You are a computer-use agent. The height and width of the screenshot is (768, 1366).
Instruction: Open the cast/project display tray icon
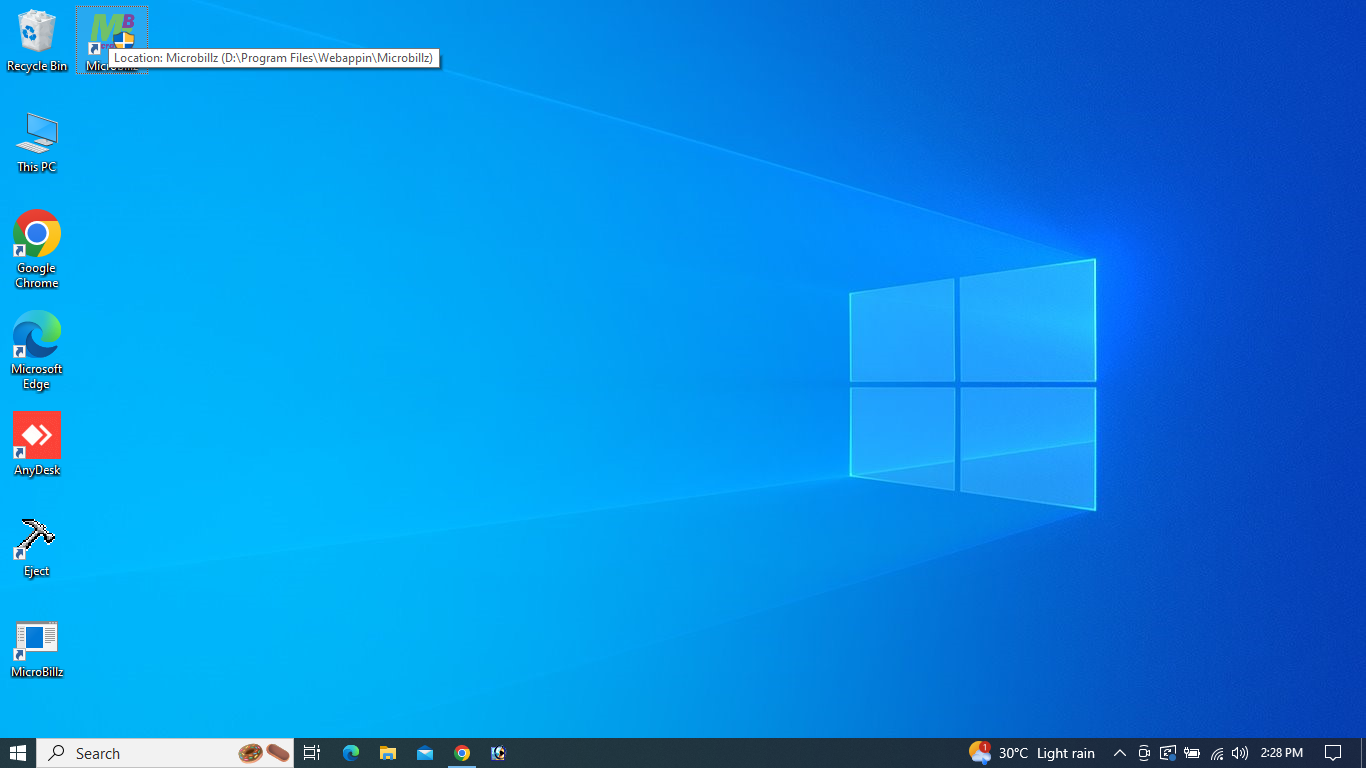click(1167, 753)
